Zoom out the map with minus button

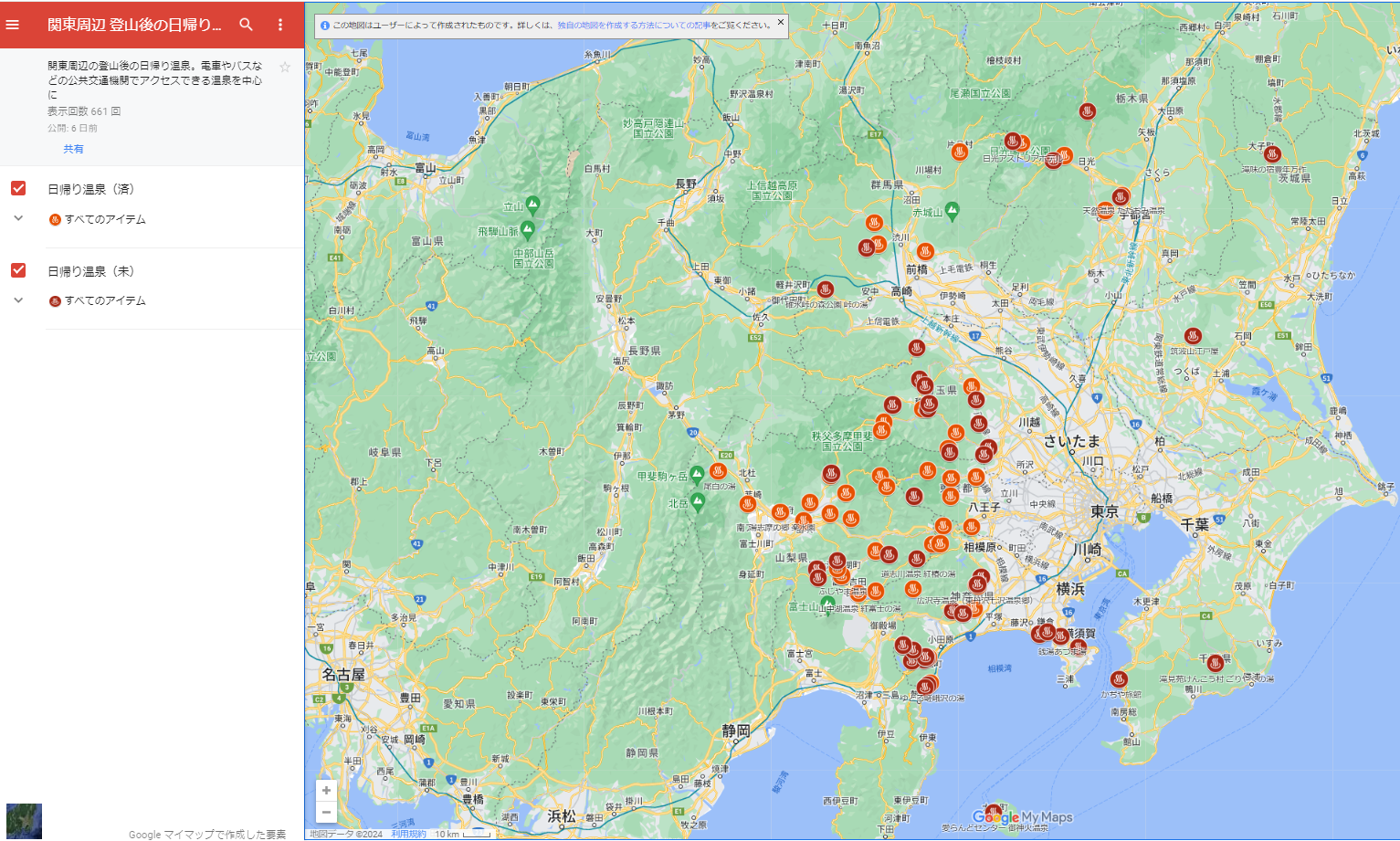pyautogui.click(x=326, y=812)
